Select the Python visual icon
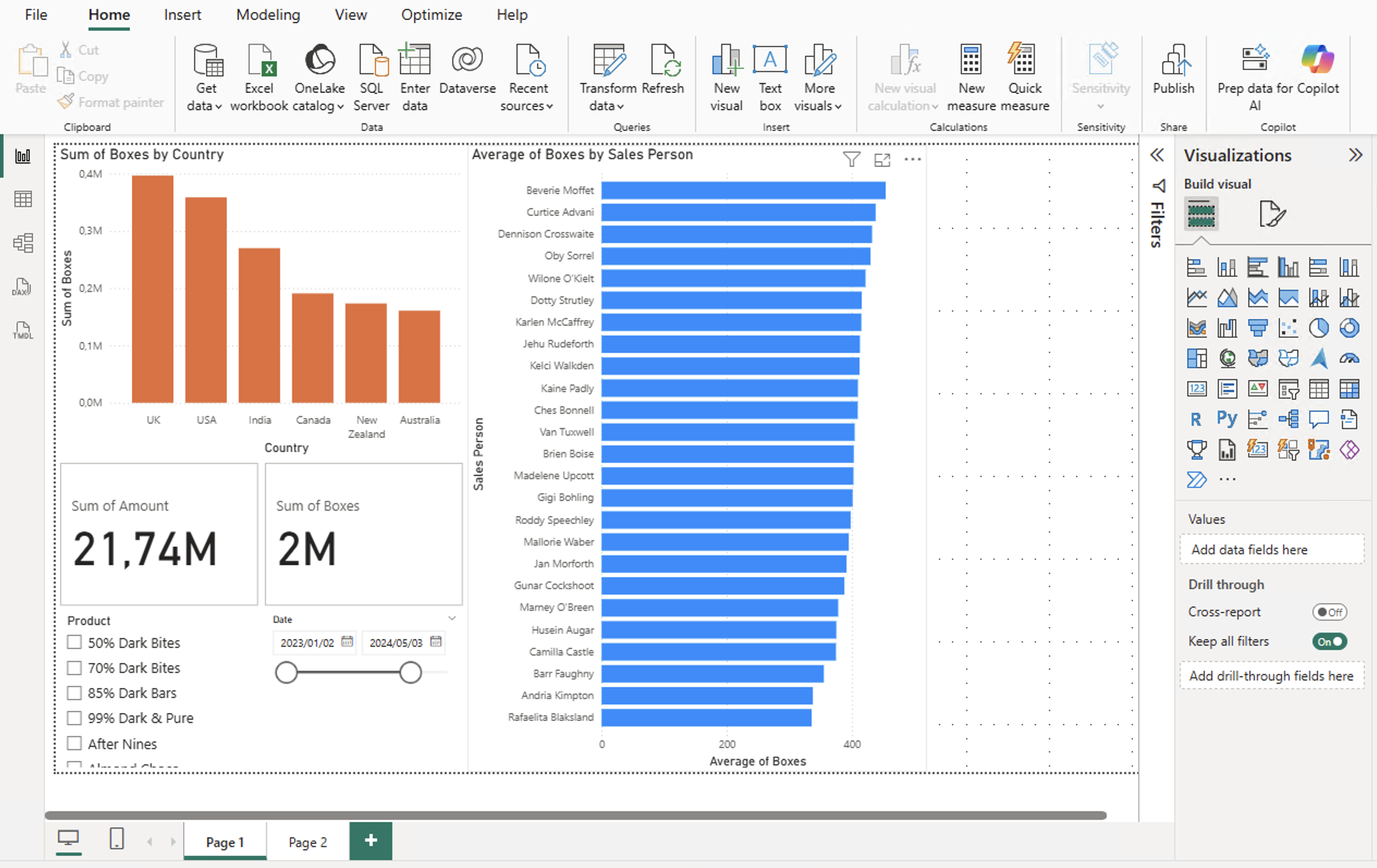 pos(1227,419)
